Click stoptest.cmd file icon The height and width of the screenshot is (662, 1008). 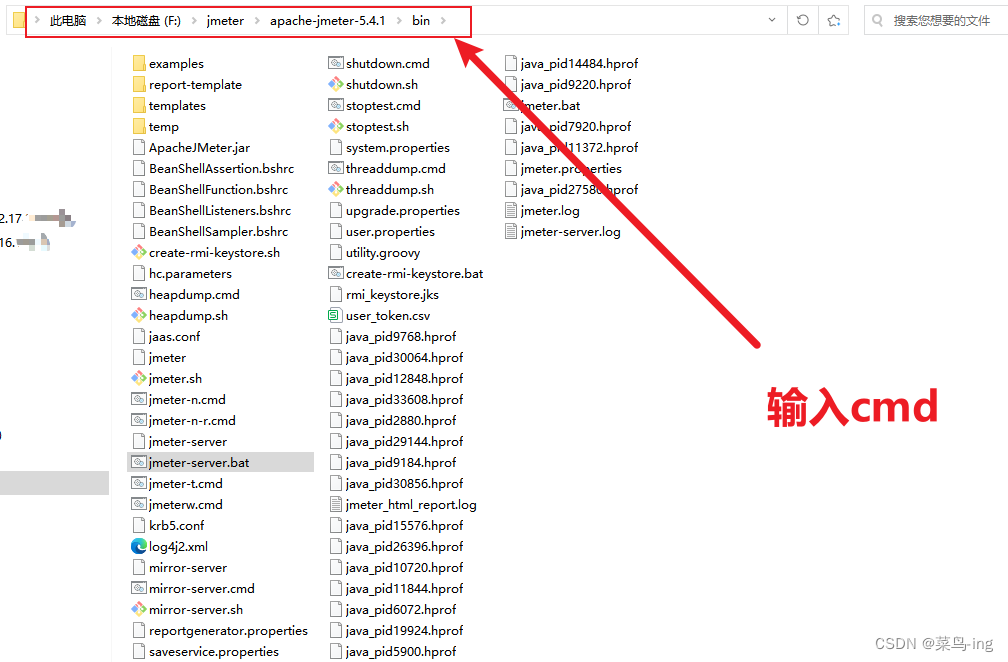point(335,105)
